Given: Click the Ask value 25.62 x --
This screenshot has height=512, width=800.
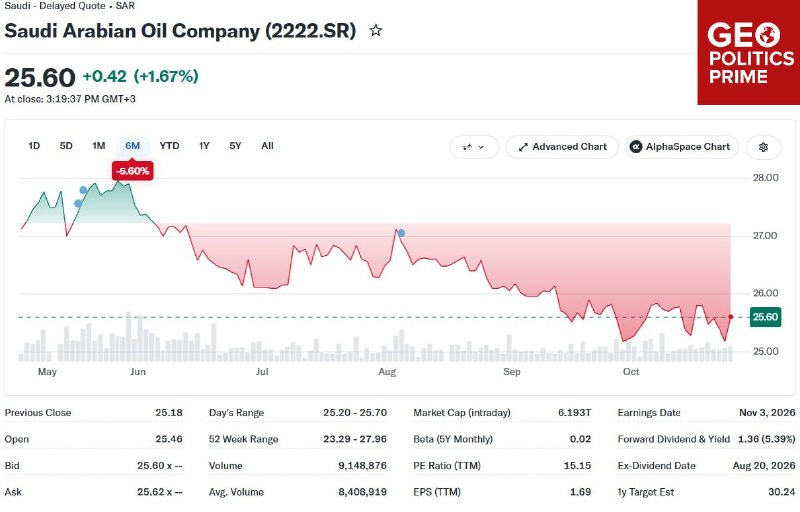Looking at the screenshot, I should (160, 492).
